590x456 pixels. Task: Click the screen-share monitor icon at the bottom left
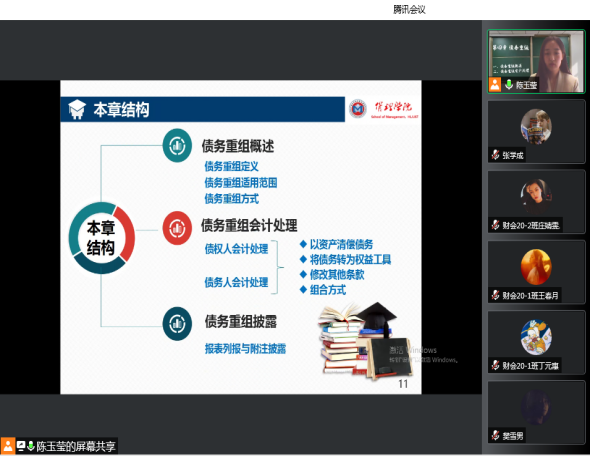click(x=21, y=446)
